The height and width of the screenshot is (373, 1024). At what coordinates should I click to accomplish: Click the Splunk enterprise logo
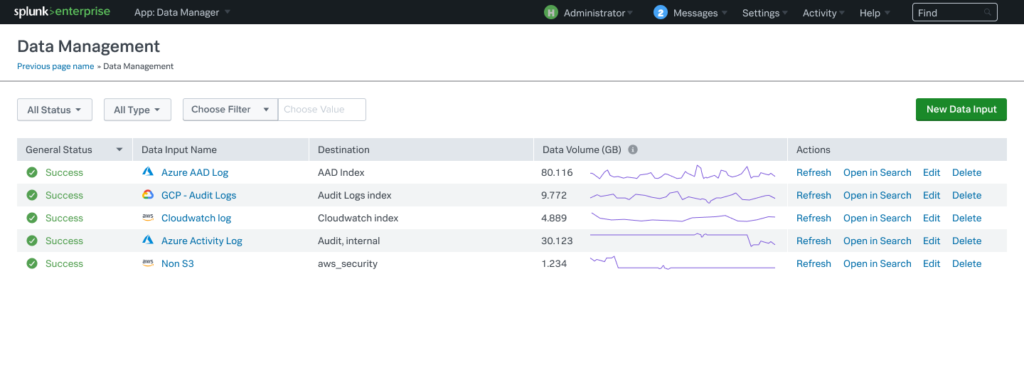click(62, 12)
